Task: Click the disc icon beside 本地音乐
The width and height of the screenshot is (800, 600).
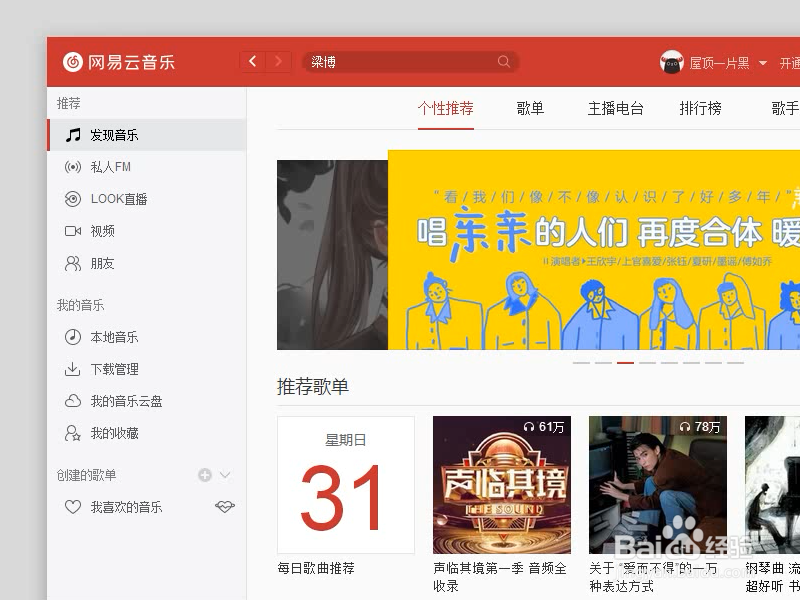Action: tap(73, 337)
